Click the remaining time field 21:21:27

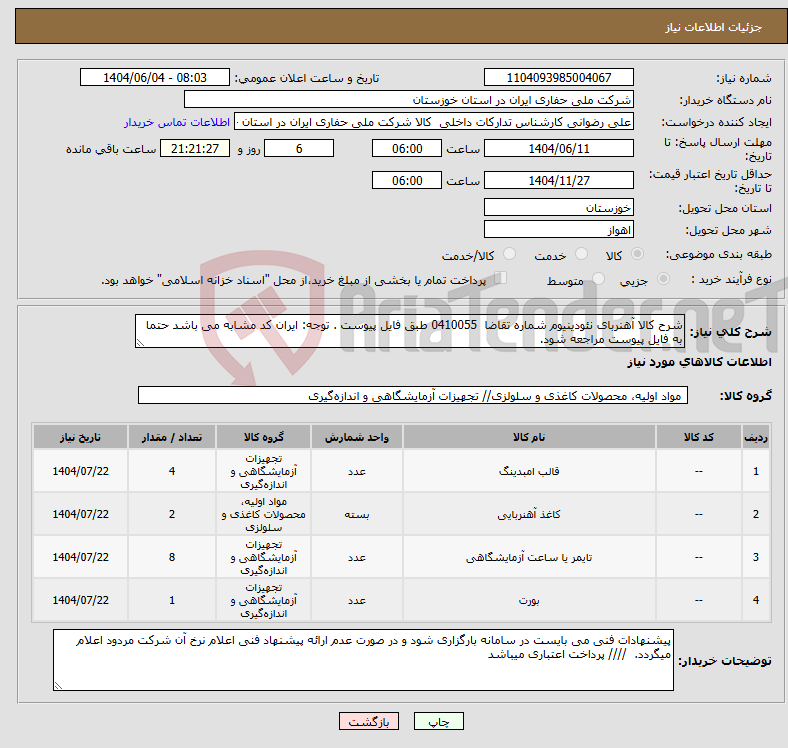[195, 148]
